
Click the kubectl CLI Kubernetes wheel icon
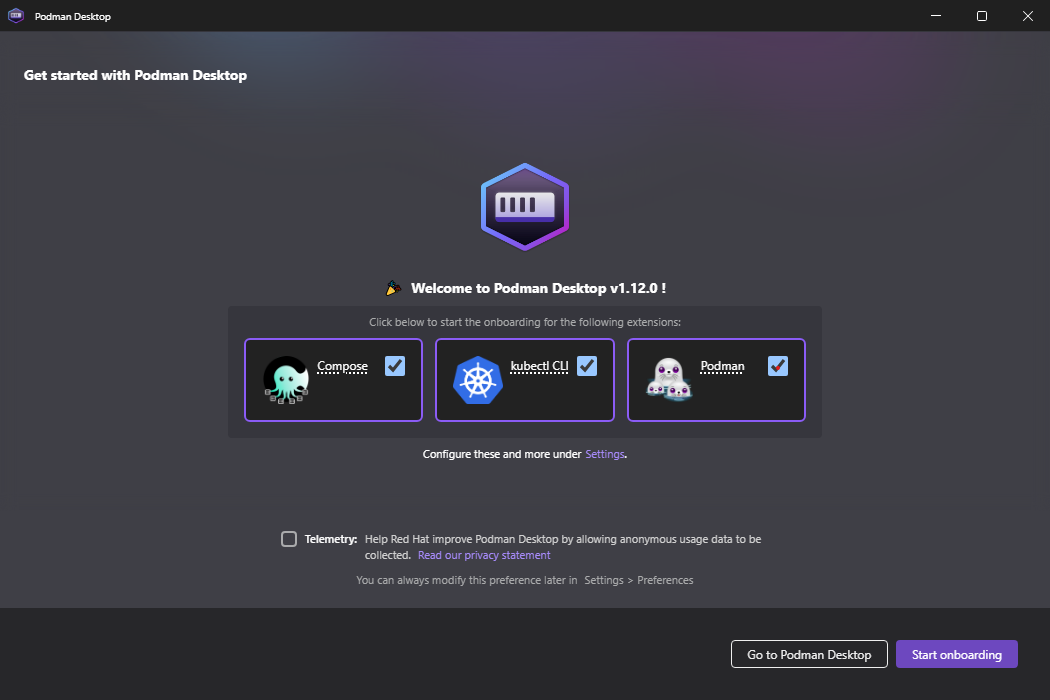[477, 380]
